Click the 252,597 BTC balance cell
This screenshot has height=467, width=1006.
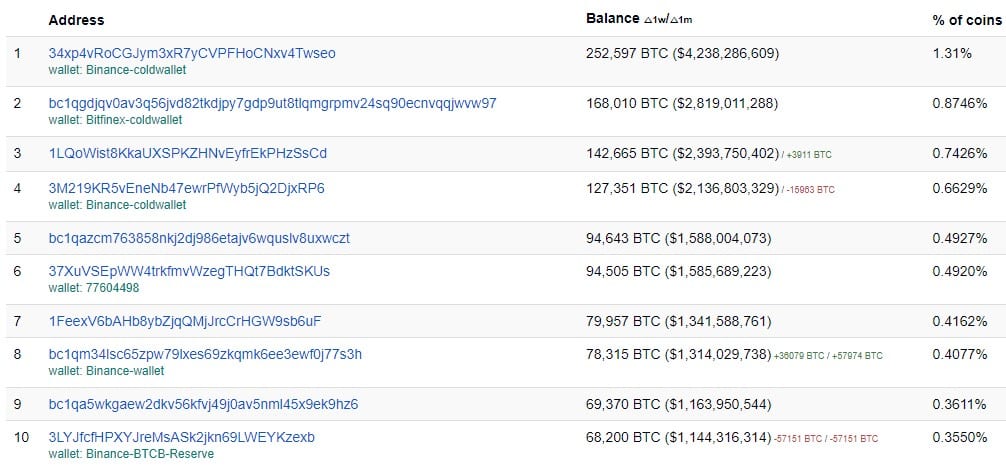point(683,53)
